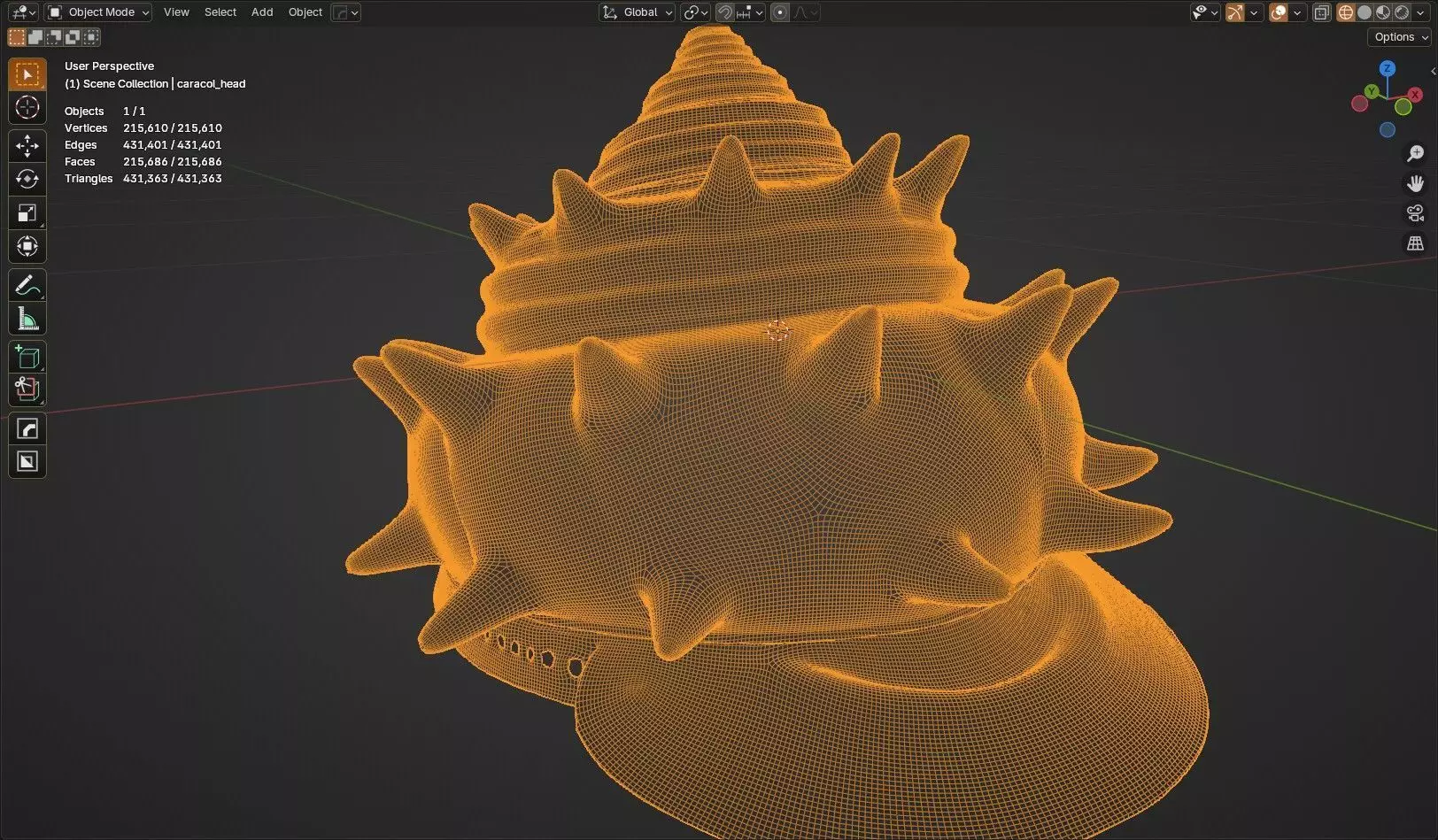Open the visibility and selectability dropdown
The height and width of the screenshot is (840, 1438).
click(1205, 12)
